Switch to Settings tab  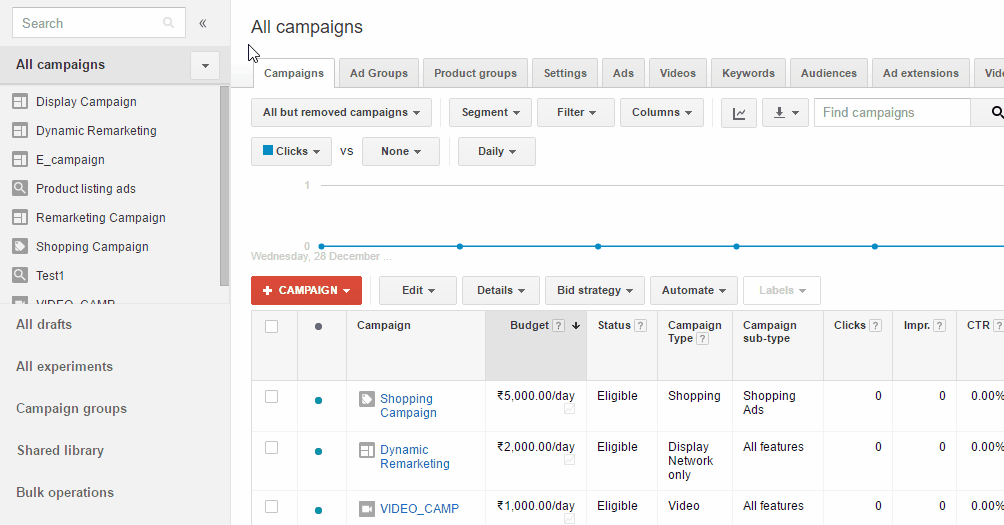565,73
